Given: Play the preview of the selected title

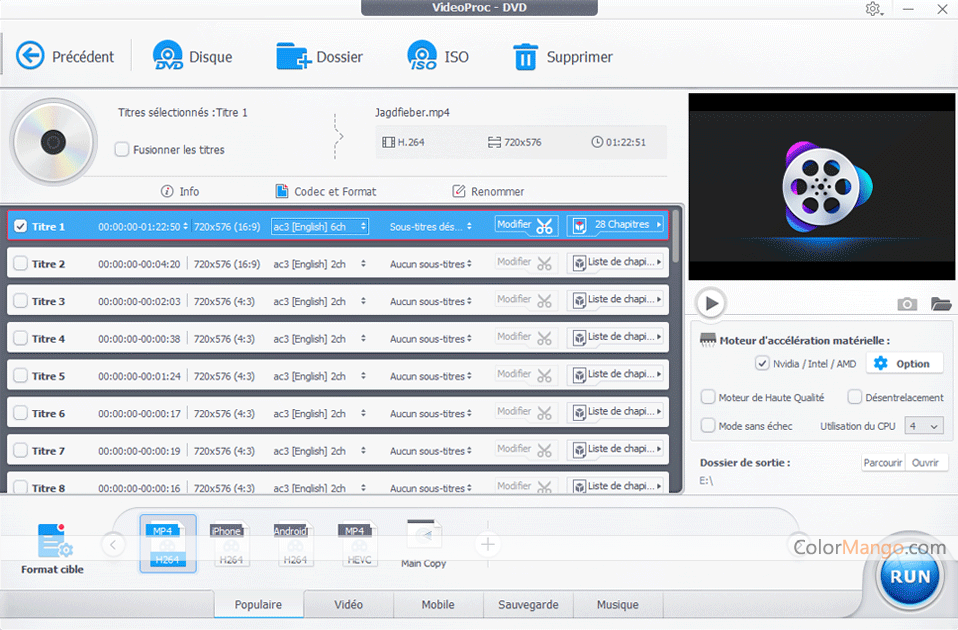Looking at the screenshot, I should [x=712, y=303].
